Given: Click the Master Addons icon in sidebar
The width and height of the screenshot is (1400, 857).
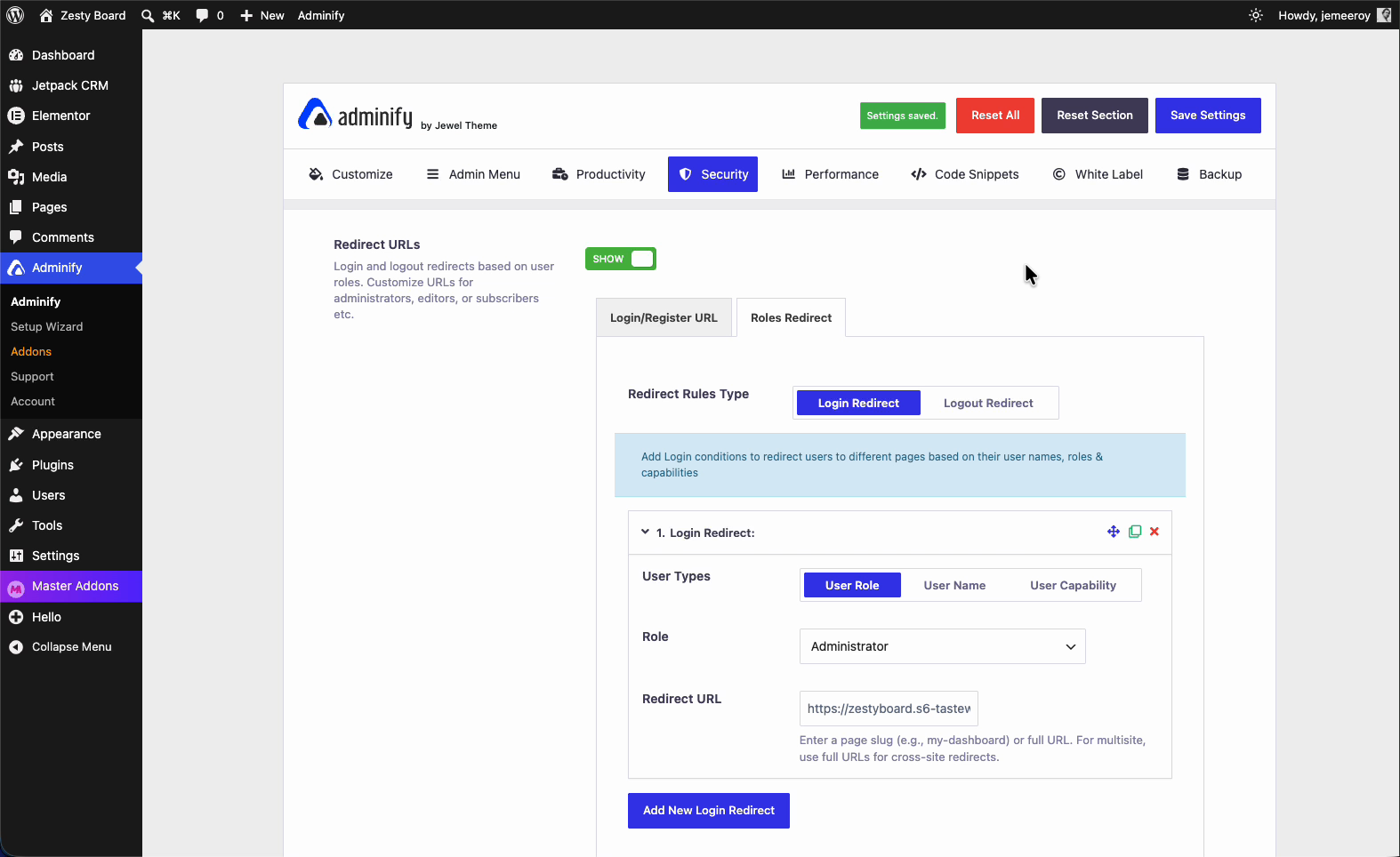Looking at the screenshot, I should point(16,588).
